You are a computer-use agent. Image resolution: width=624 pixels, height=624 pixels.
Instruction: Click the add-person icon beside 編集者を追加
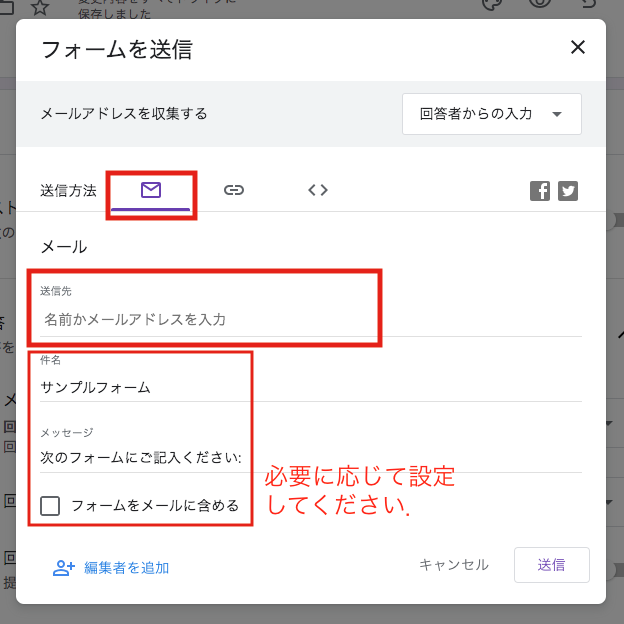click(64, 567)
